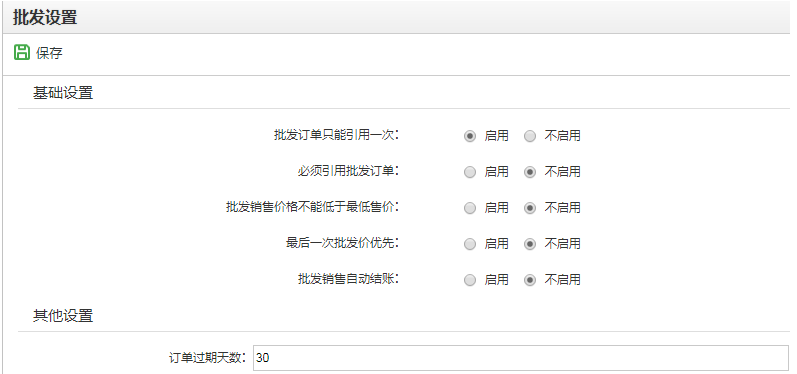Screen dimensions: 797x374
Task: Click the 批发设置 page title
Action: click(x=45, y=17)
